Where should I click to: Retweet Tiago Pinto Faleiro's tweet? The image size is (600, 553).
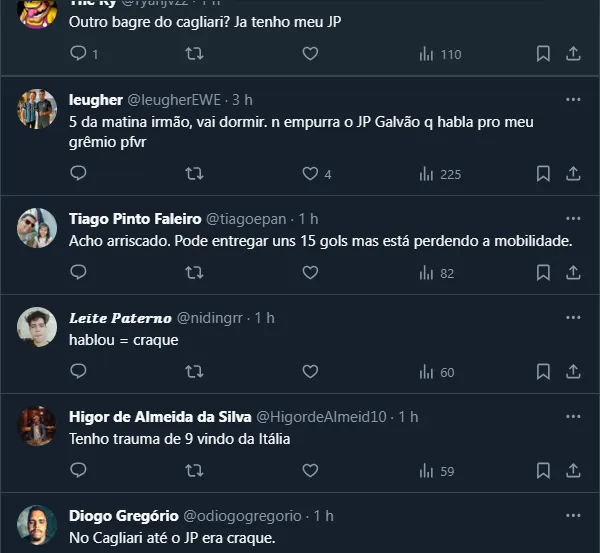click(x=194, y=271)
